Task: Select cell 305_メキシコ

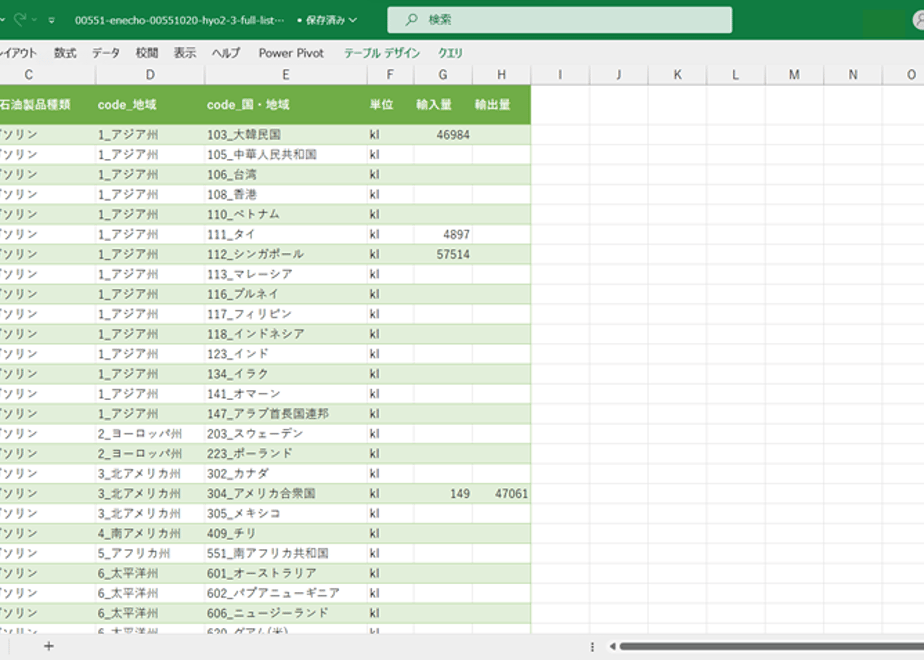Action: pos(285,513)
